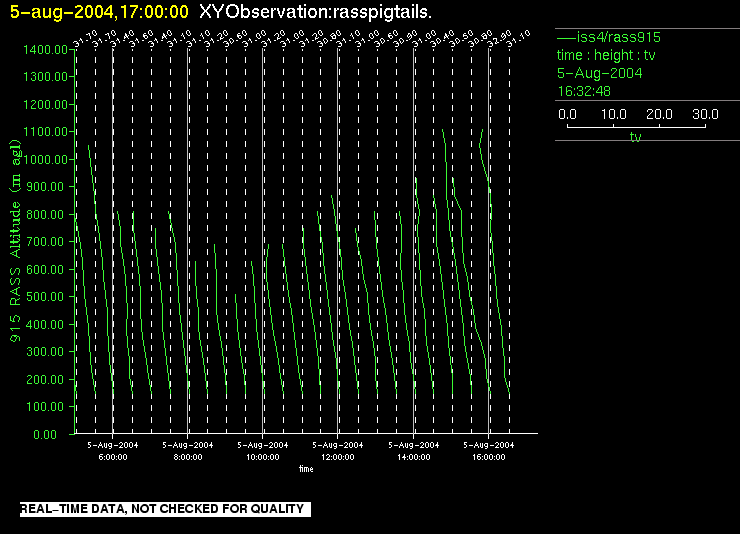
Task: Click the 'time' x-axis label
Action: (305, 467)
